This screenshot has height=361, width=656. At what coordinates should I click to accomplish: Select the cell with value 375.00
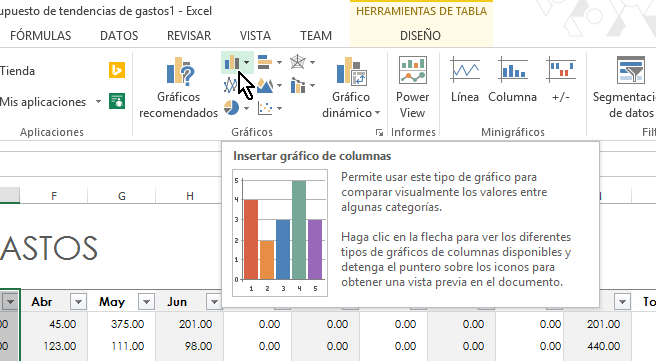point(121,324)
